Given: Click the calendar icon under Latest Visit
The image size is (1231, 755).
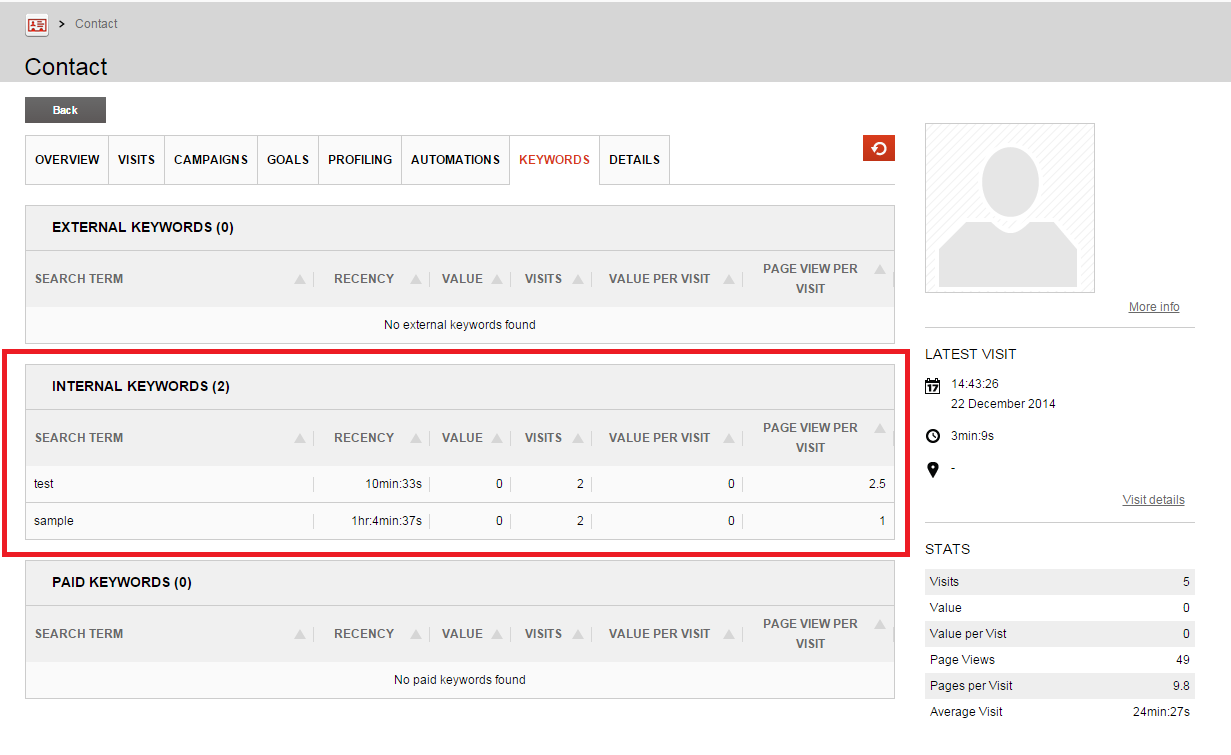Looking at the screenshot, I should pos(932,385).
